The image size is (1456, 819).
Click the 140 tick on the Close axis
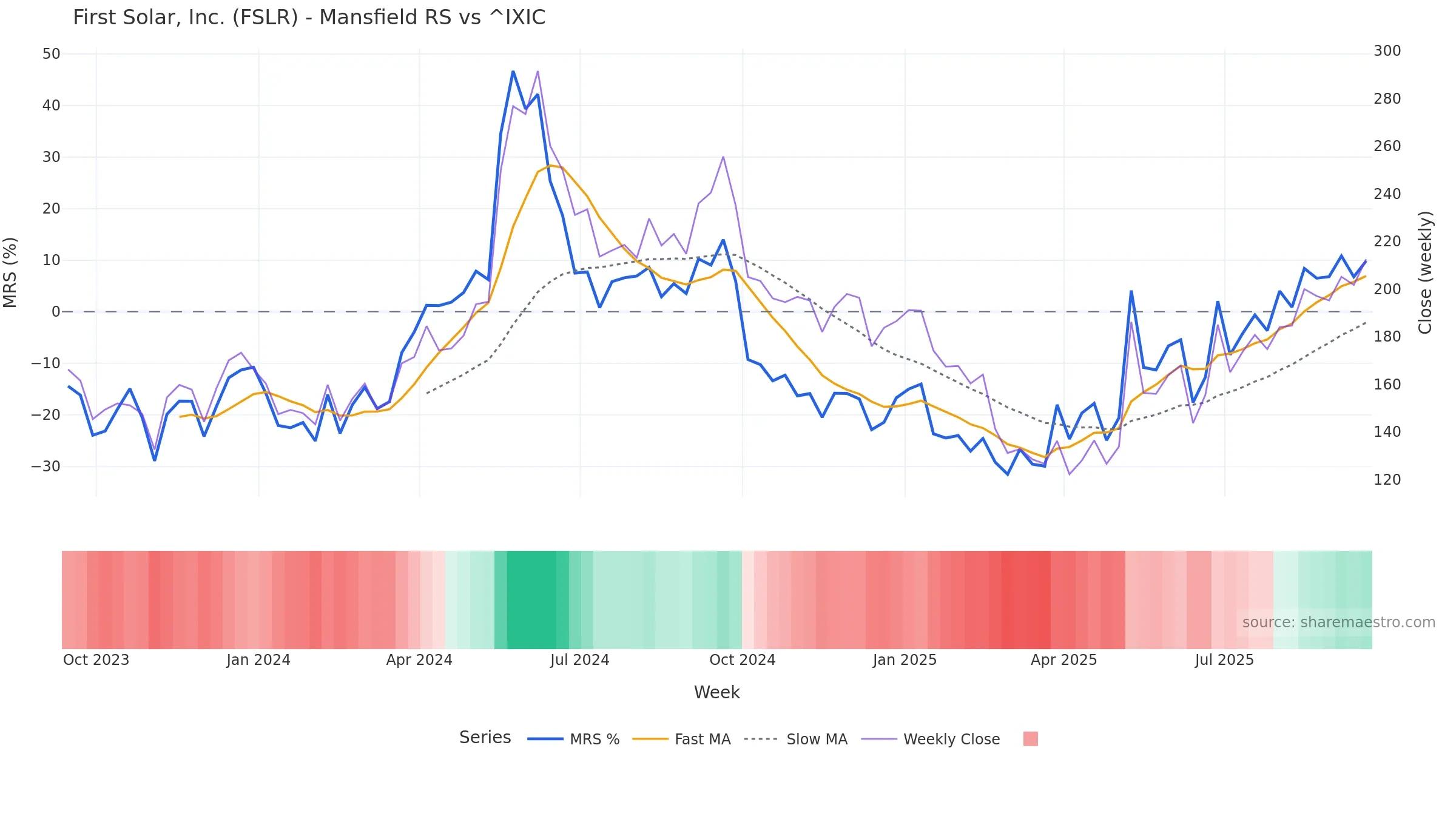[1387, 432]
